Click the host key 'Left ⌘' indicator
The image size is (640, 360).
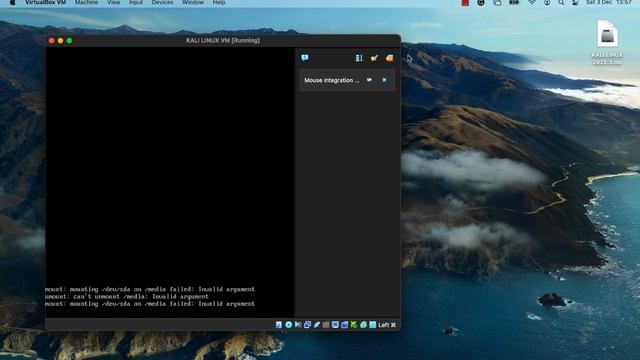tap(387, 325)
